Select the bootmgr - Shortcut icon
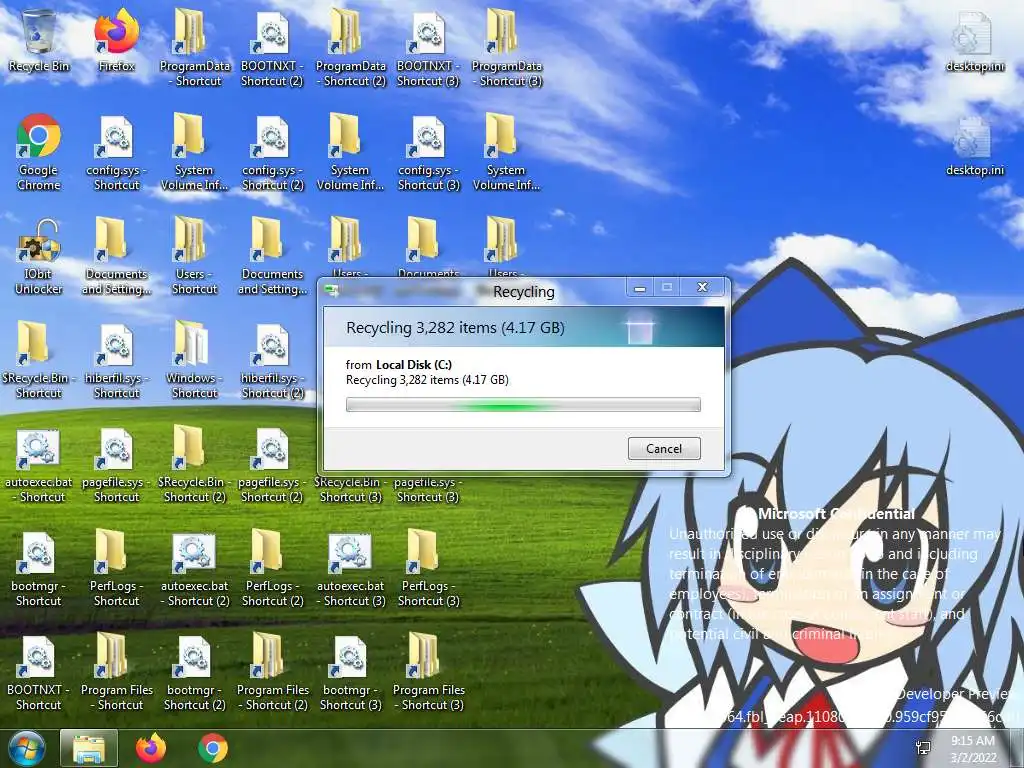The height and width of the screenshot is (768, 1024). pos(39,569)
